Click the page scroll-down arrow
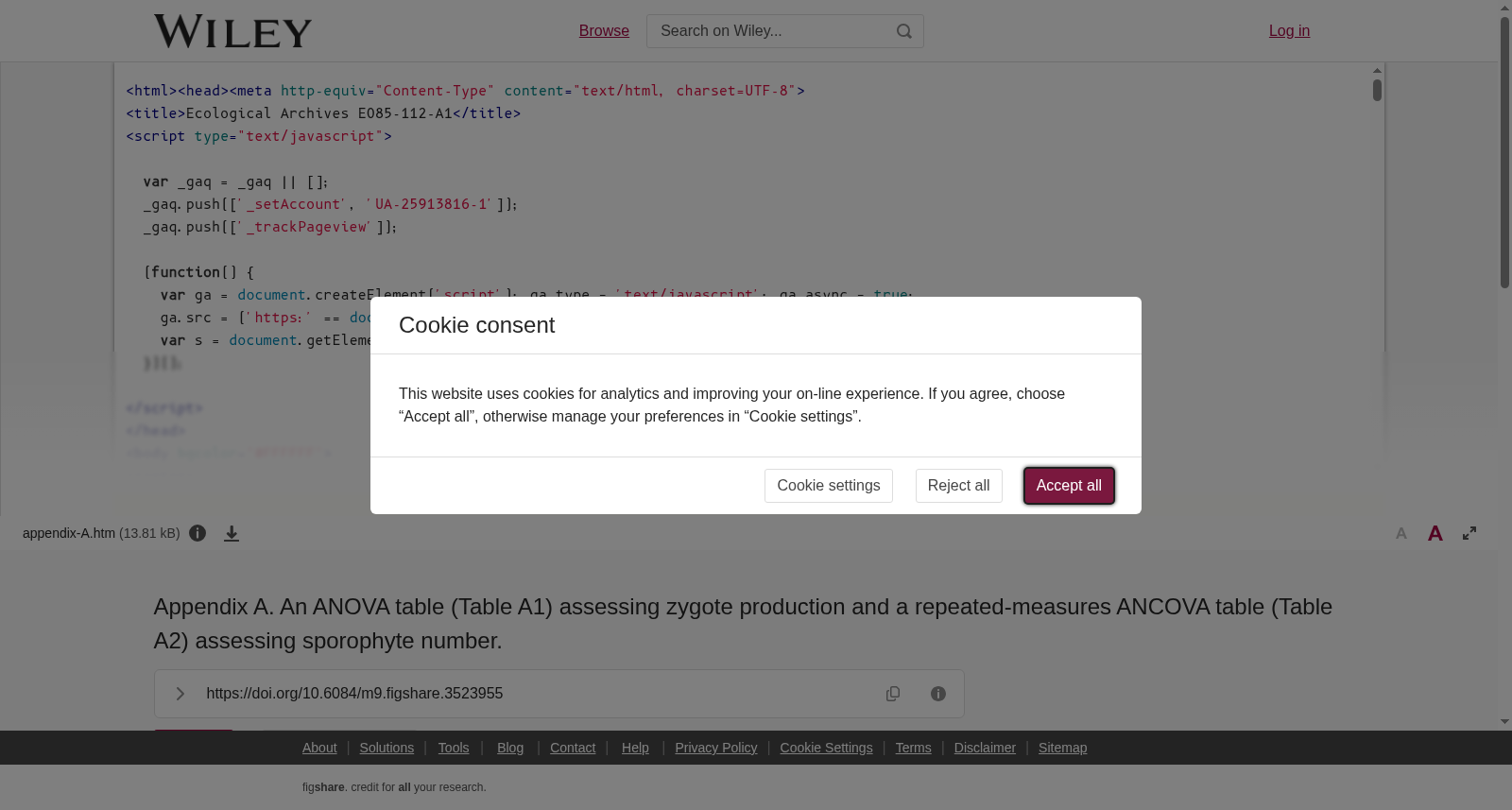 (x=1504, y=722)
